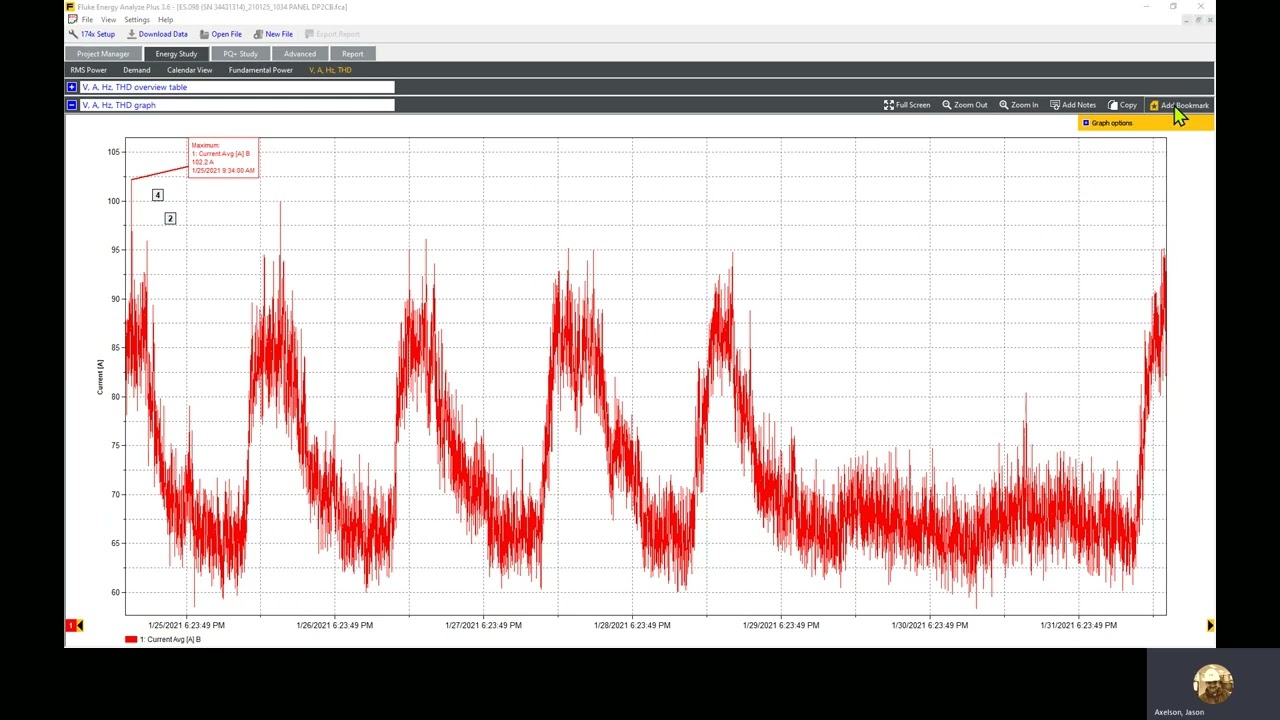Click the Fluke app logo in title bar

tap(70, 7)
